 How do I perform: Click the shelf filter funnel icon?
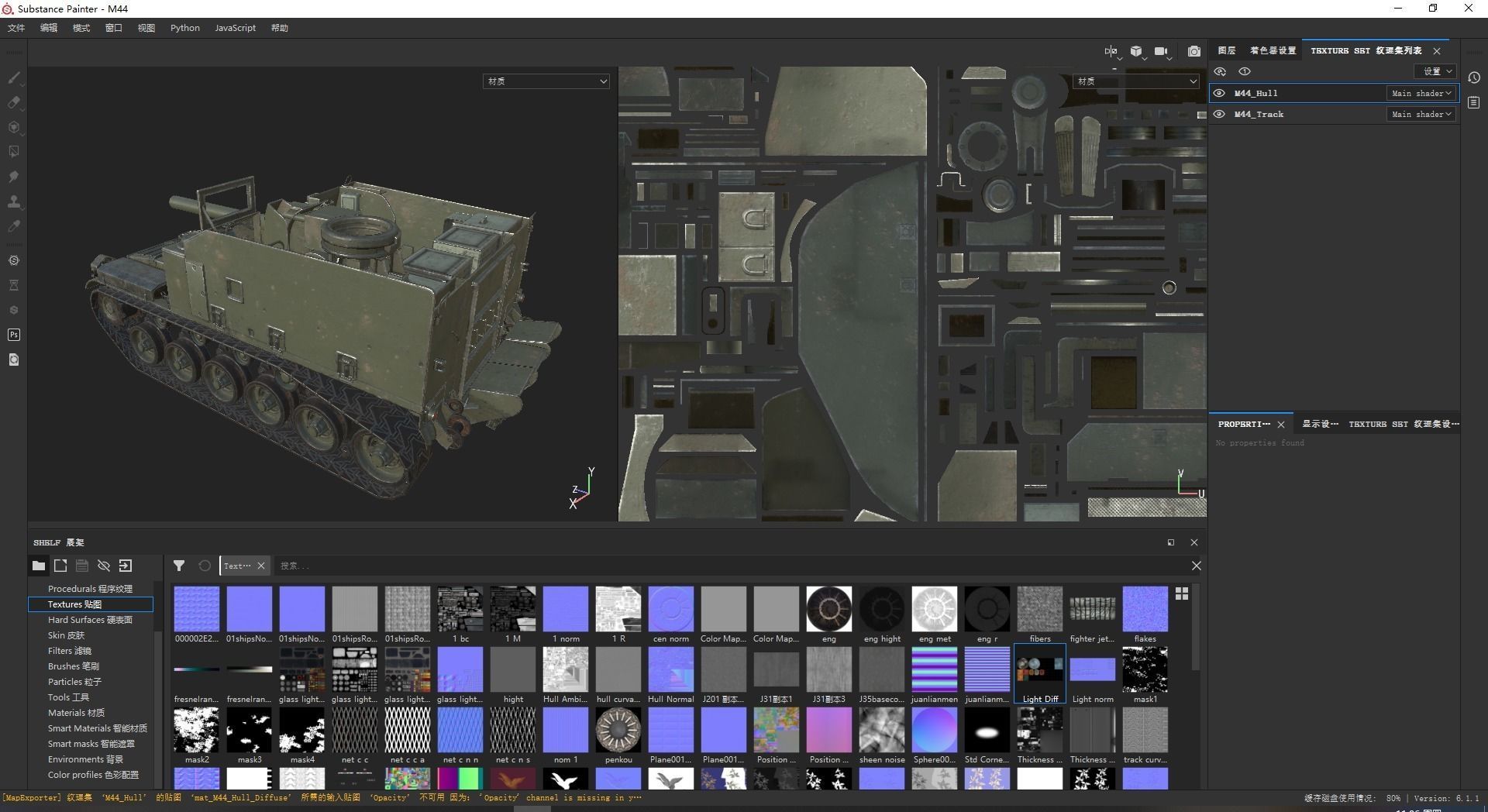pos(179,566)
